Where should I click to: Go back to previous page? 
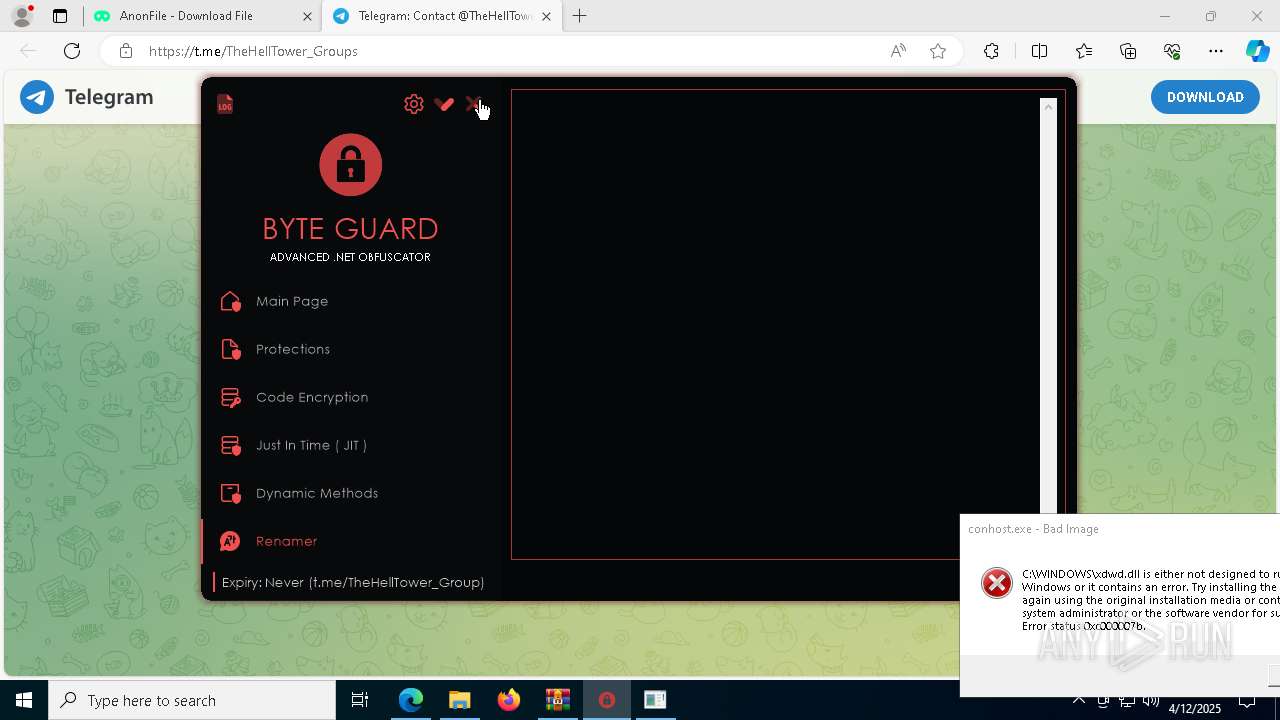point(28,51)
